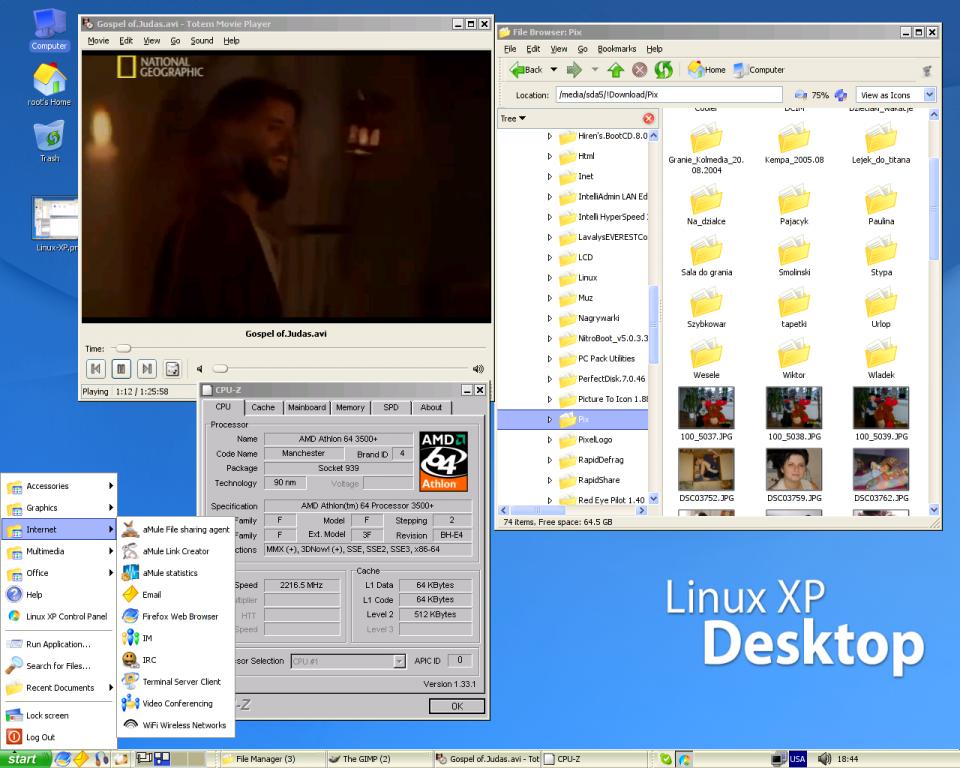Skip to next track in Totem
Viewport: 960px width, 768px height.
pos(146,369)
